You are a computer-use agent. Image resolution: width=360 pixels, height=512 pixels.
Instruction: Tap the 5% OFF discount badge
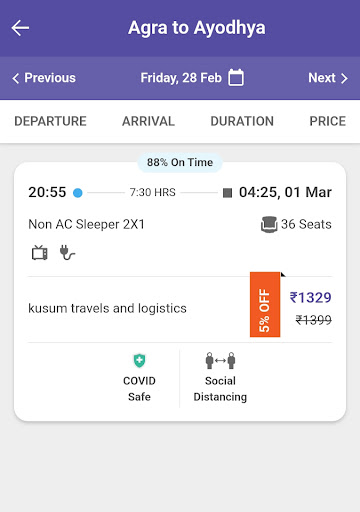(265, 304)
